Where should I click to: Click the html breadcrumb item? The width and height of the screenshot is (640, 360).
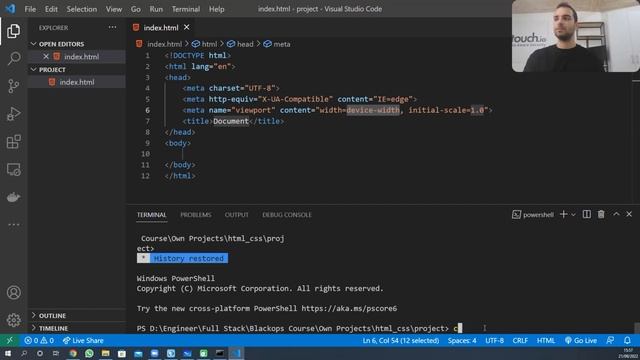[x=205, y=44]
